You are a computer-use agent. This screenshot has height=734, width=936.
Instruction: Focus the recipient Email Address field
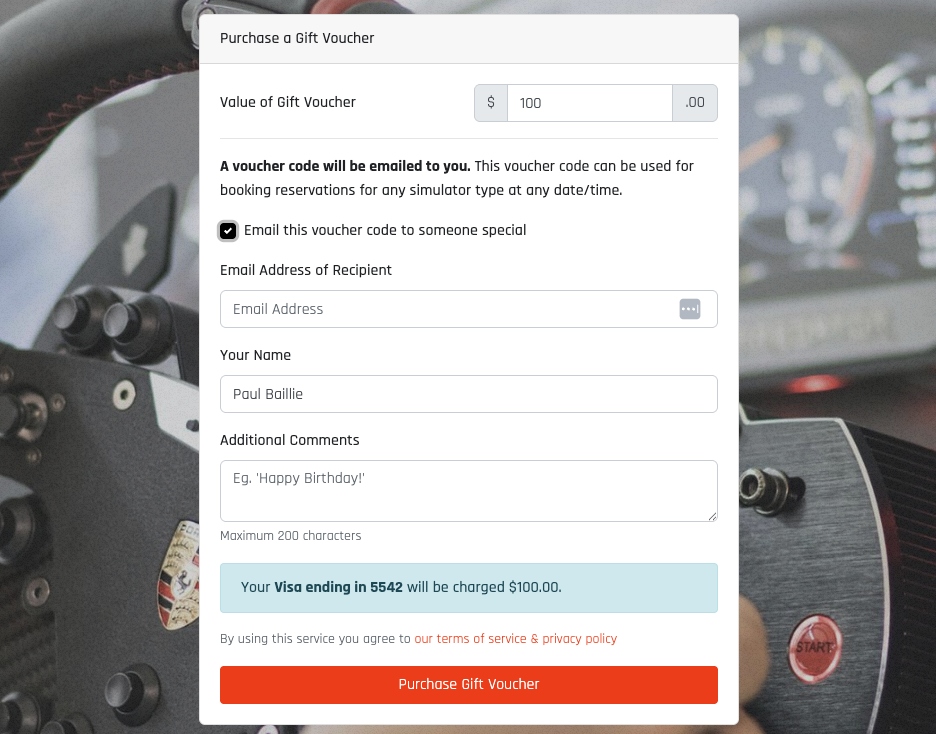(469, 309)
